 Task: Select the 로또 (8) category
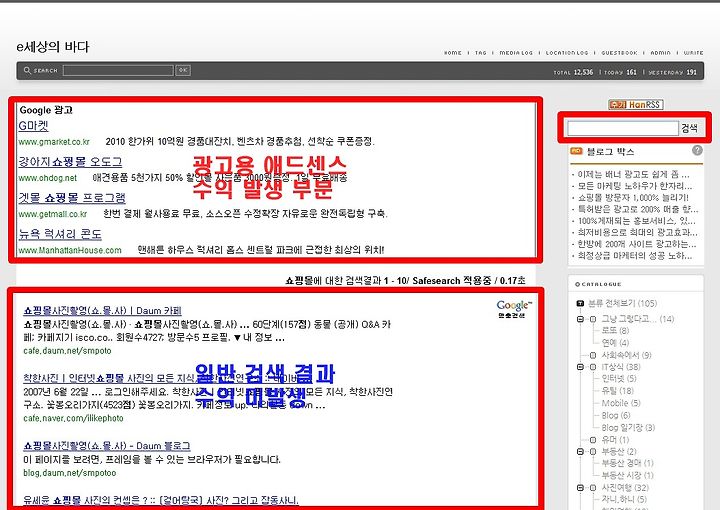(x=615, y=331)
